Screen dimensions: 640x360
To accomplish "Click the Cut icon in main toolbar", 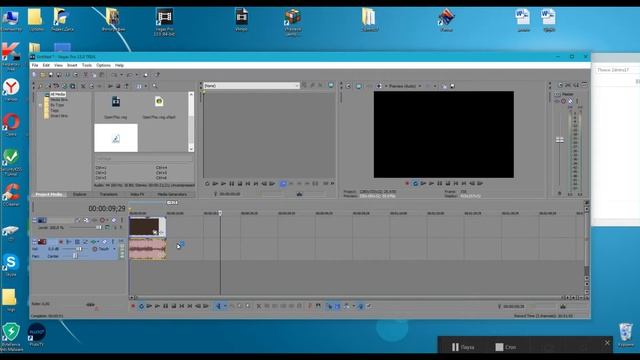I will tap(86, 75).
